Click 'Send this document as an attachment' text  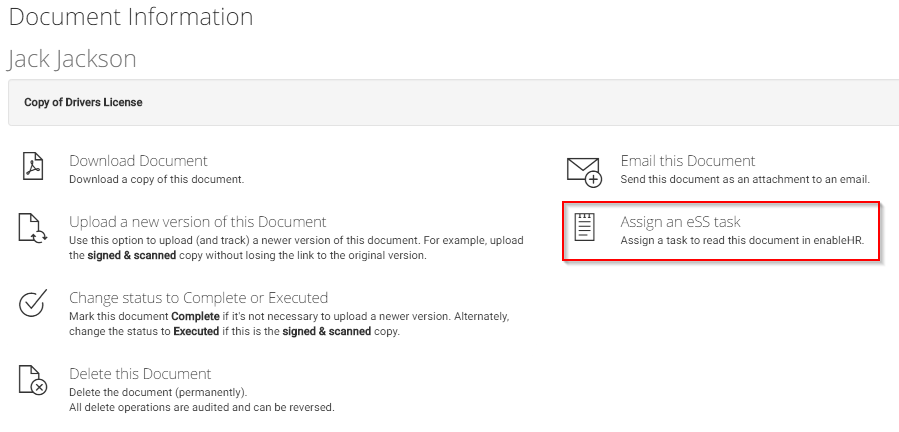745,180
